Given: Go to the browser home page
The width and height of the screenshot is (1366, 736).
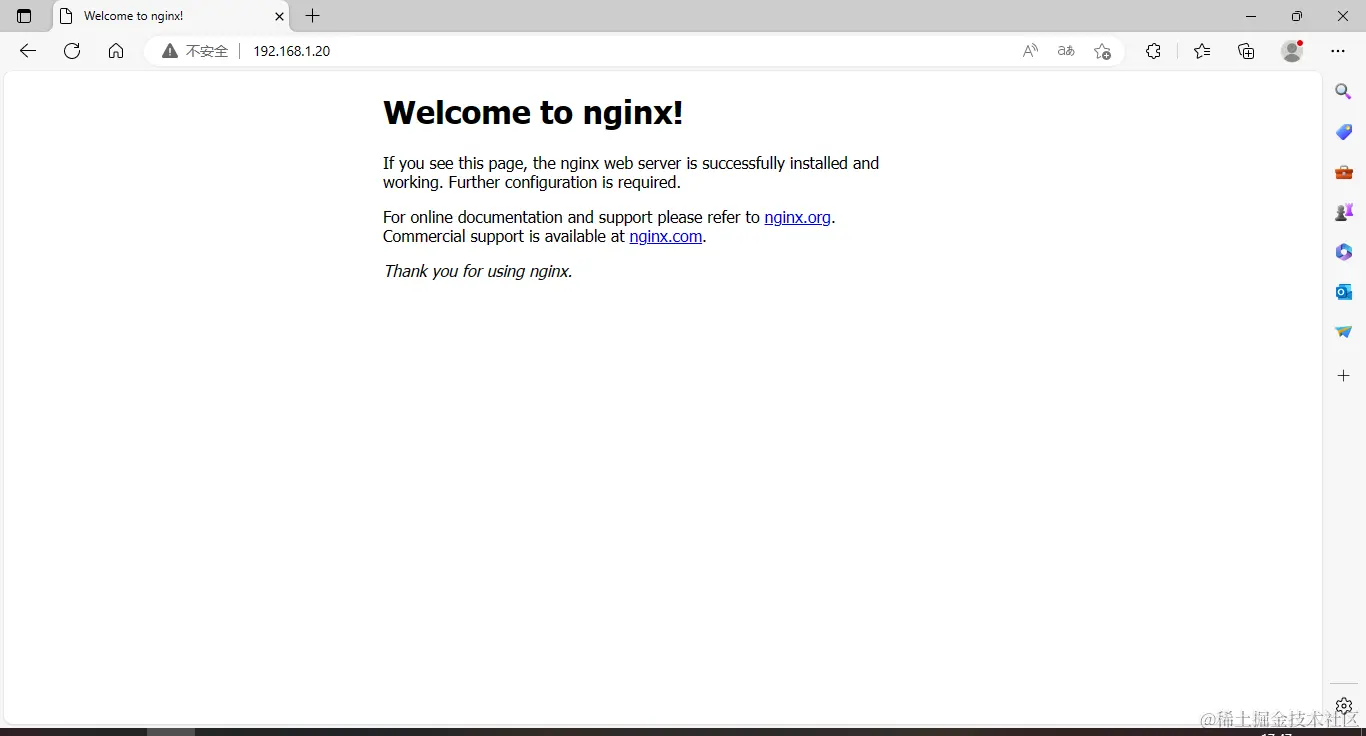Looking at the screenshot, I should coord(116,51).
